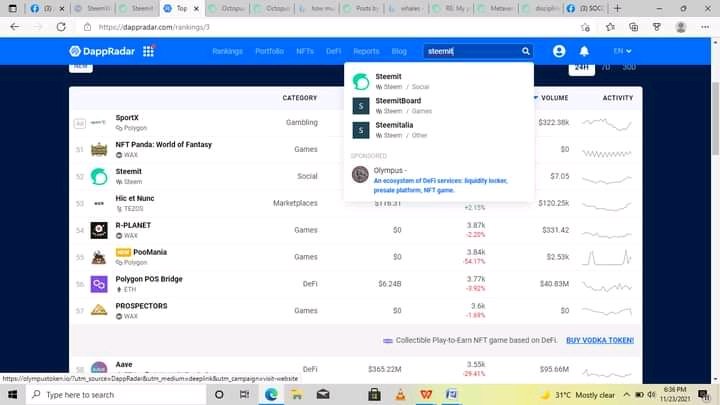The width and height of the screenshot is (720, 405).
Task: Click BUY VODKA TOKEN link
Action: pyautogui.click(x=600, y=340)
